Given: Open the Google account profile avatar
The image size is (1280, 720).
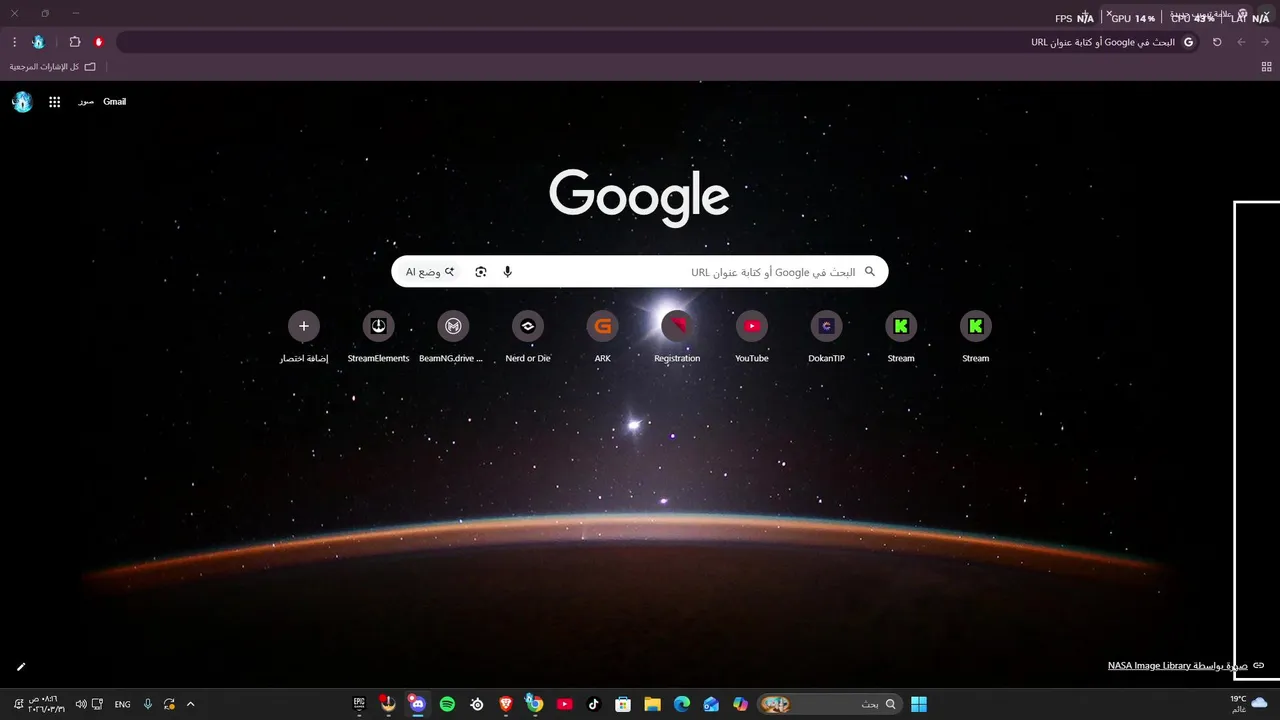Looking at the screenshot, I should tap(22, 102).
